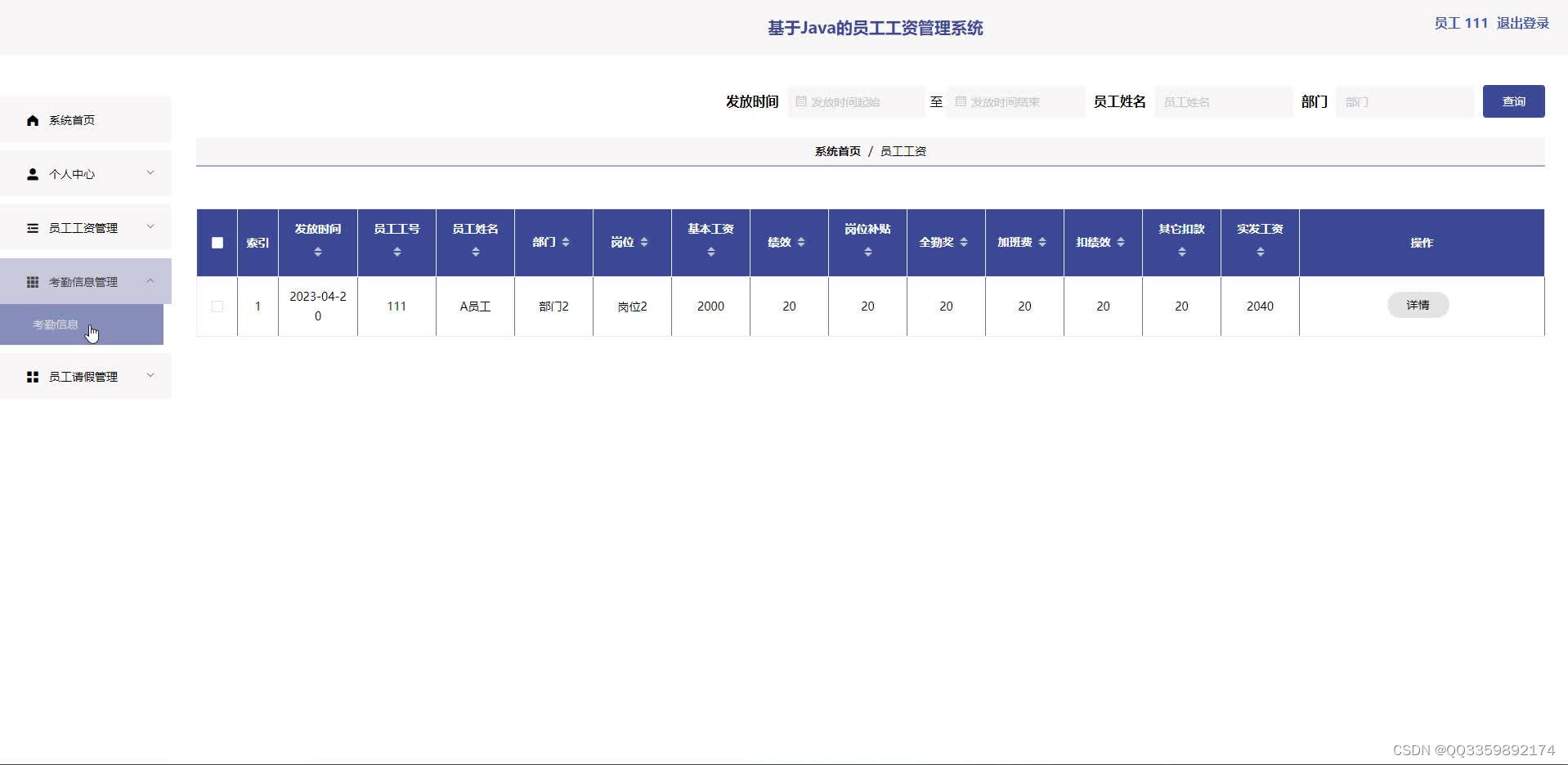Click the 111 employee number cell
1568x765 pixels.
pyautogui.click(x=396, y=306)
